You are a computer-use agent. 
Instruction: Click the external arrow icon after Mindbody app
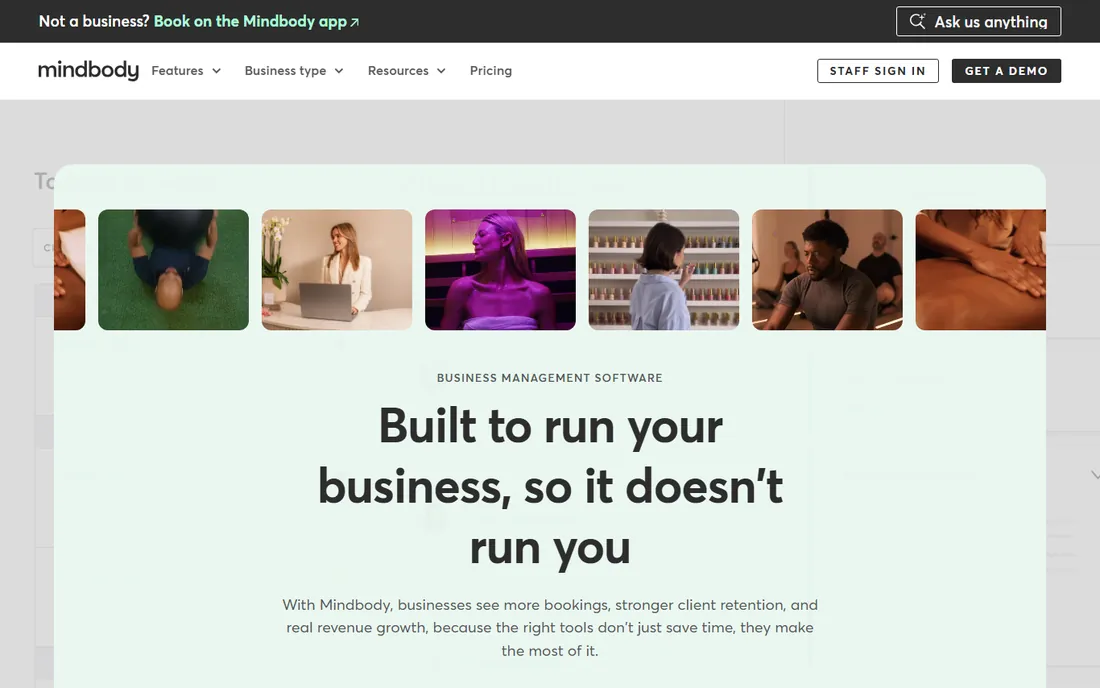[x=354, y=22]
